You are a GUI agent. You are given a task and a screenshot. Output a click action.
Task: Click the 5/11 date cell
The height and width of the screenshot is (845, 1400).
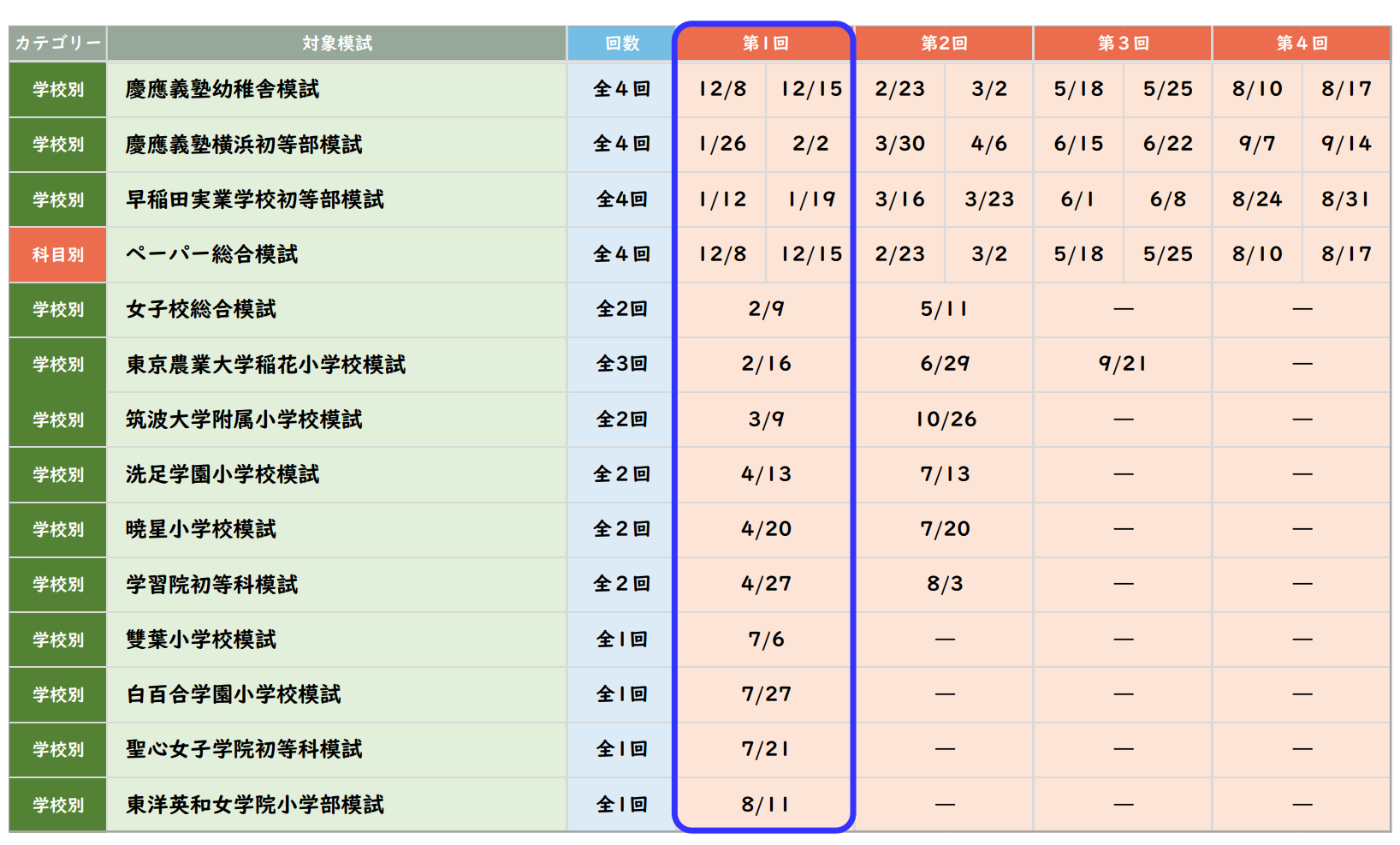pos(944,309)
